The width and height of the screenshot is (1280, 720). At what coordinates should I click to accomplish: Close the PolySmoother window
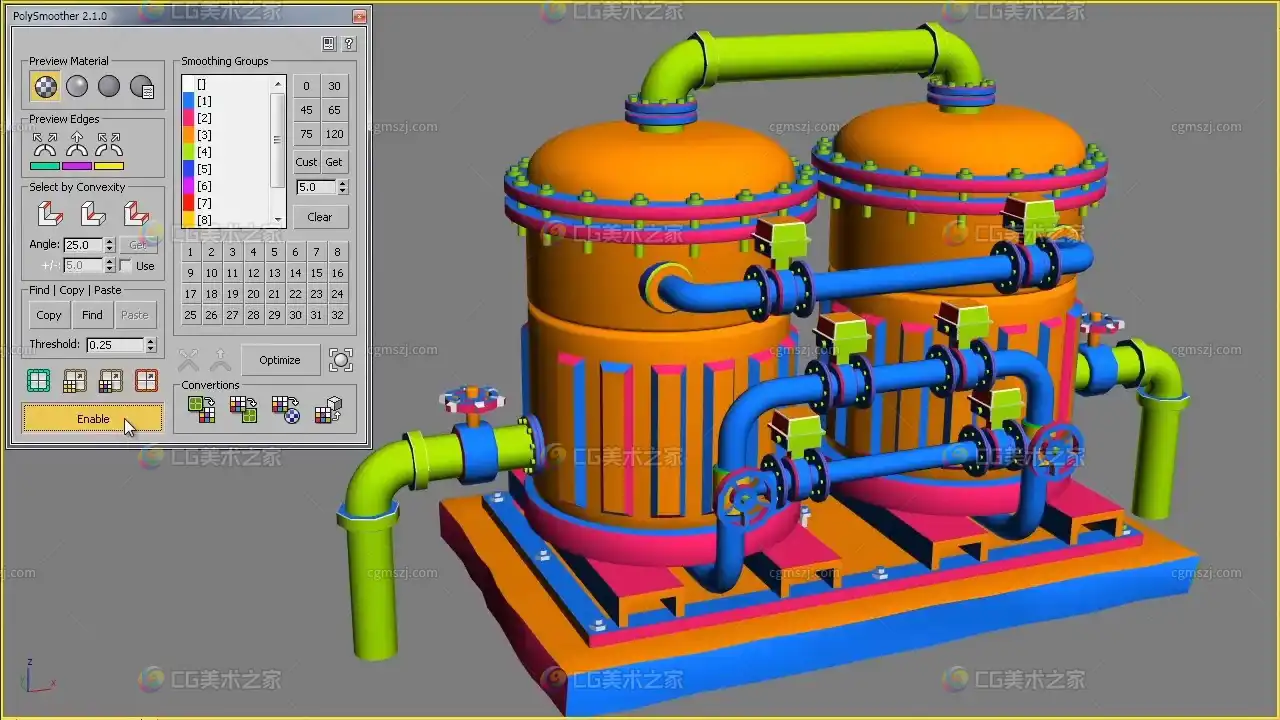pos(359,17)
